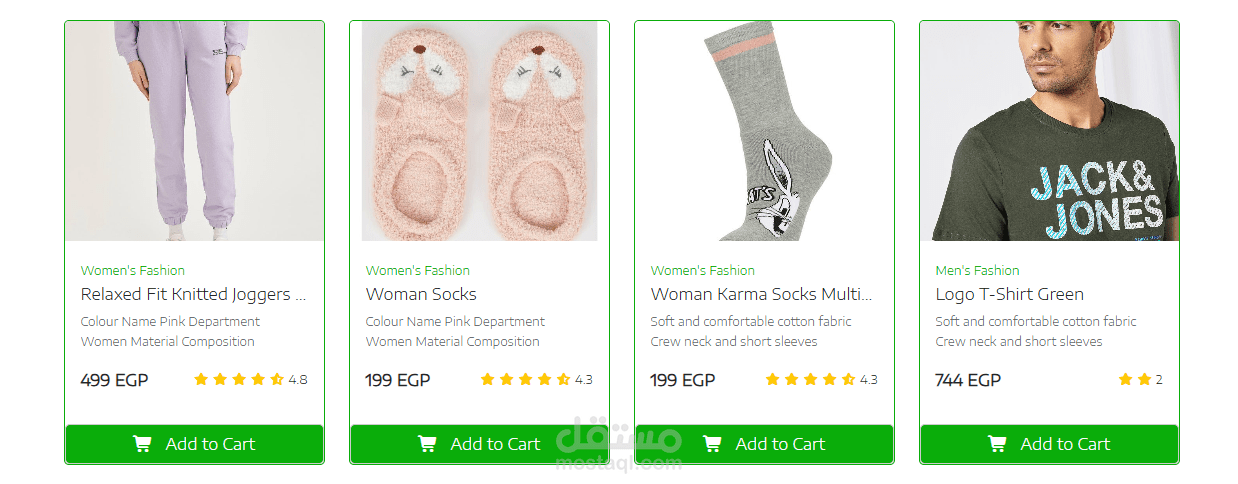Image resolution: width=1238 pixels, height=484 pixels.
Task: Open the Woman Karma Socks Multi title
Action: point(761,294)
